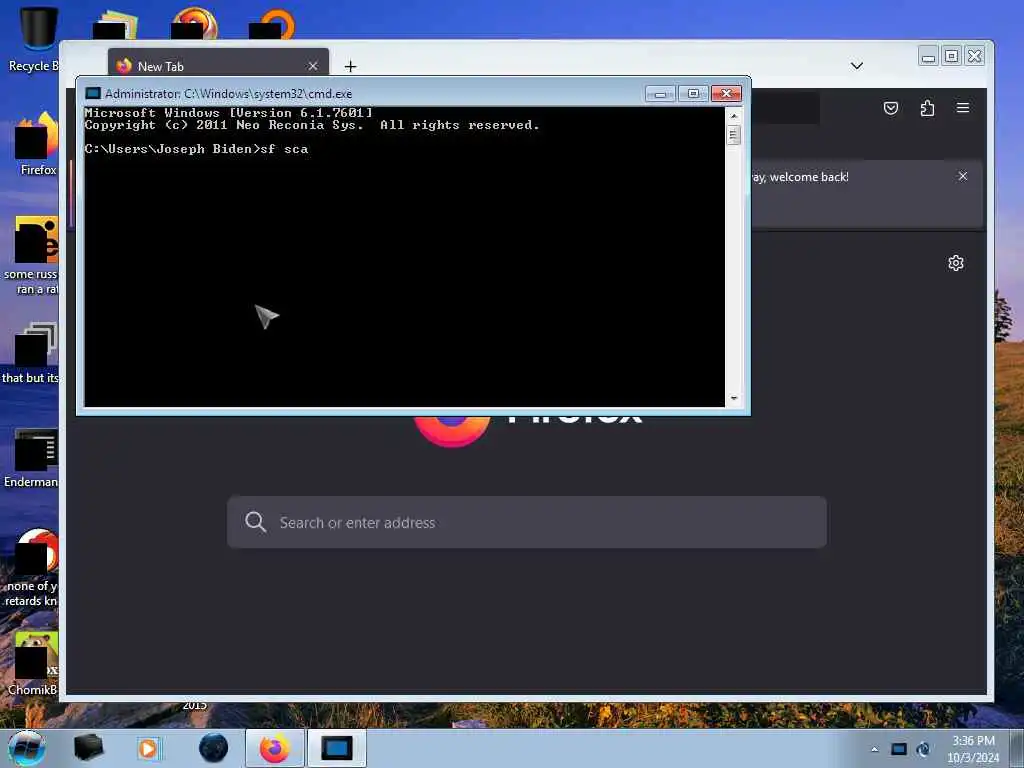This screenshot has height=768, width=1024.
Task: Click the 'Microsoft Windows [Version 6.1.7601]' line
Action: tap(229, 113)
